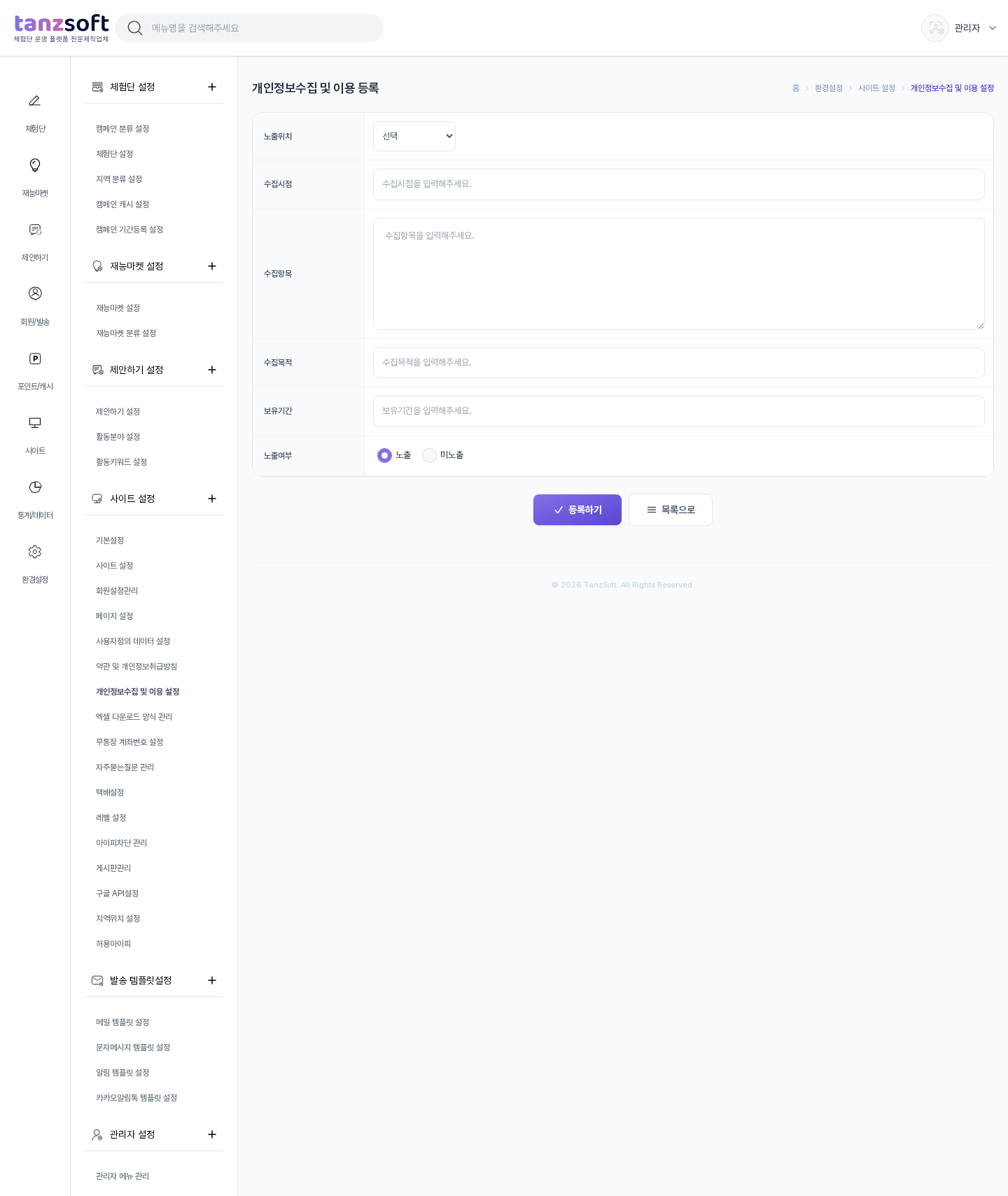Open the 포인트/캐시 P icon
The height and width of the screenshot is (1196, 1008).
pyautogui.click(x=35, y=359)
